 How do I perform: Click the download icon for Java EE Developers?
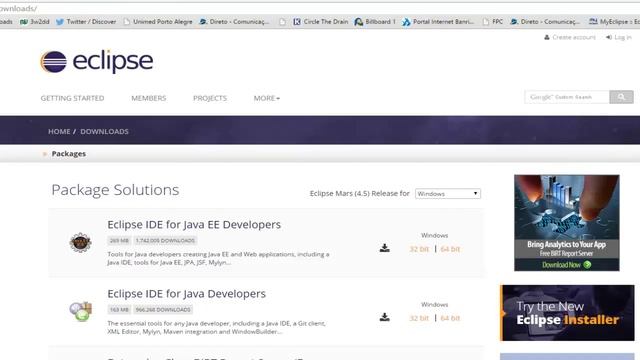pos(384,248)
